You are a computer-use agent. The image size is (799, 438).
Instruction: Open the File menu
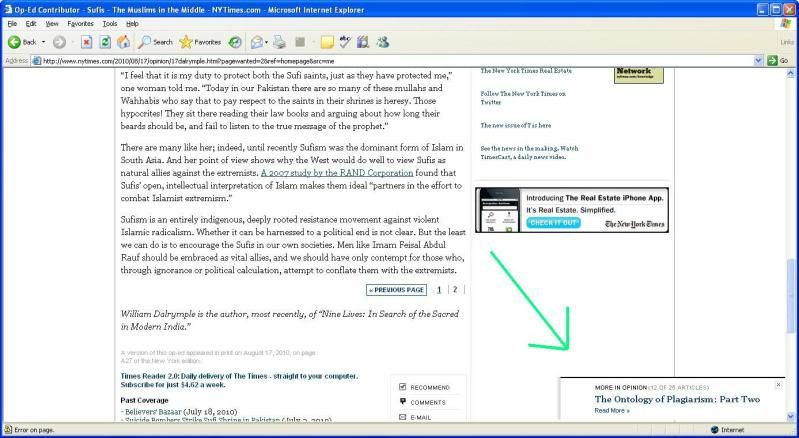[12, 23]
